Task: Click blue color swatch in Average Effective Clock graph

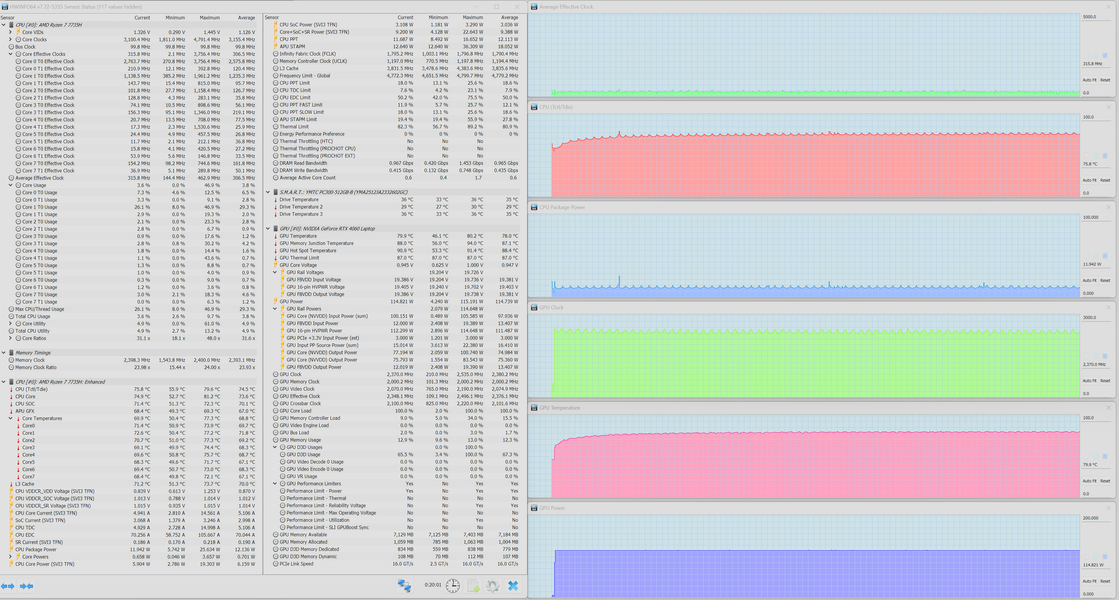Action: pos(1105,54)
